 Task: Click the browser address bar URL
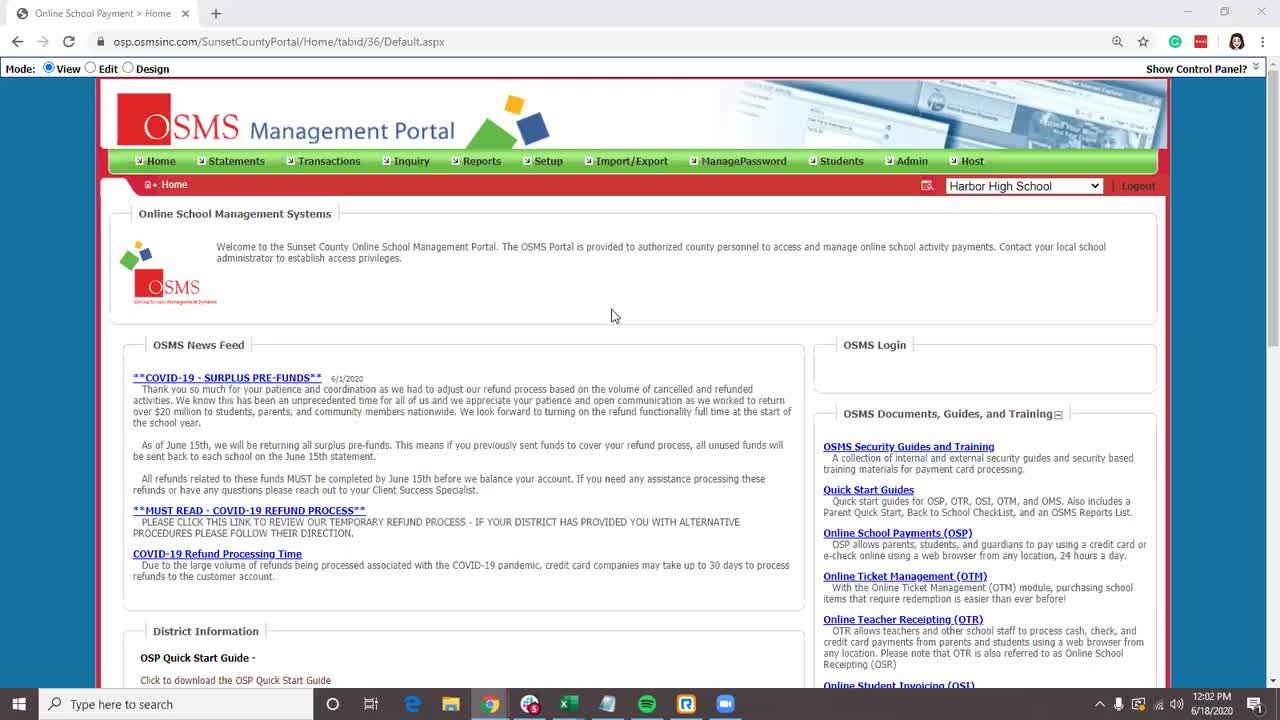pos(279,42)
